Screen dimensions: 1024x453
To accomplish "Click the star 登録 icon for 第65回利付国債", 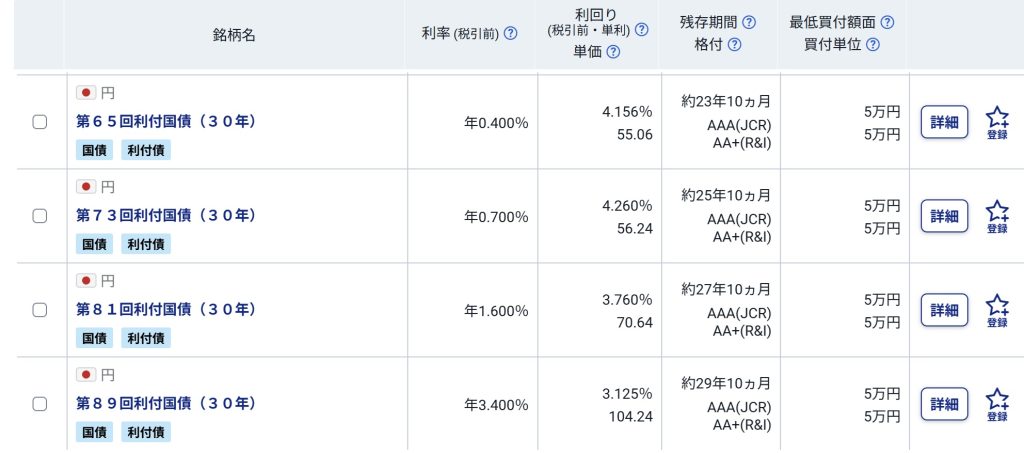I will pyautogui.click(x=997, y=122).
